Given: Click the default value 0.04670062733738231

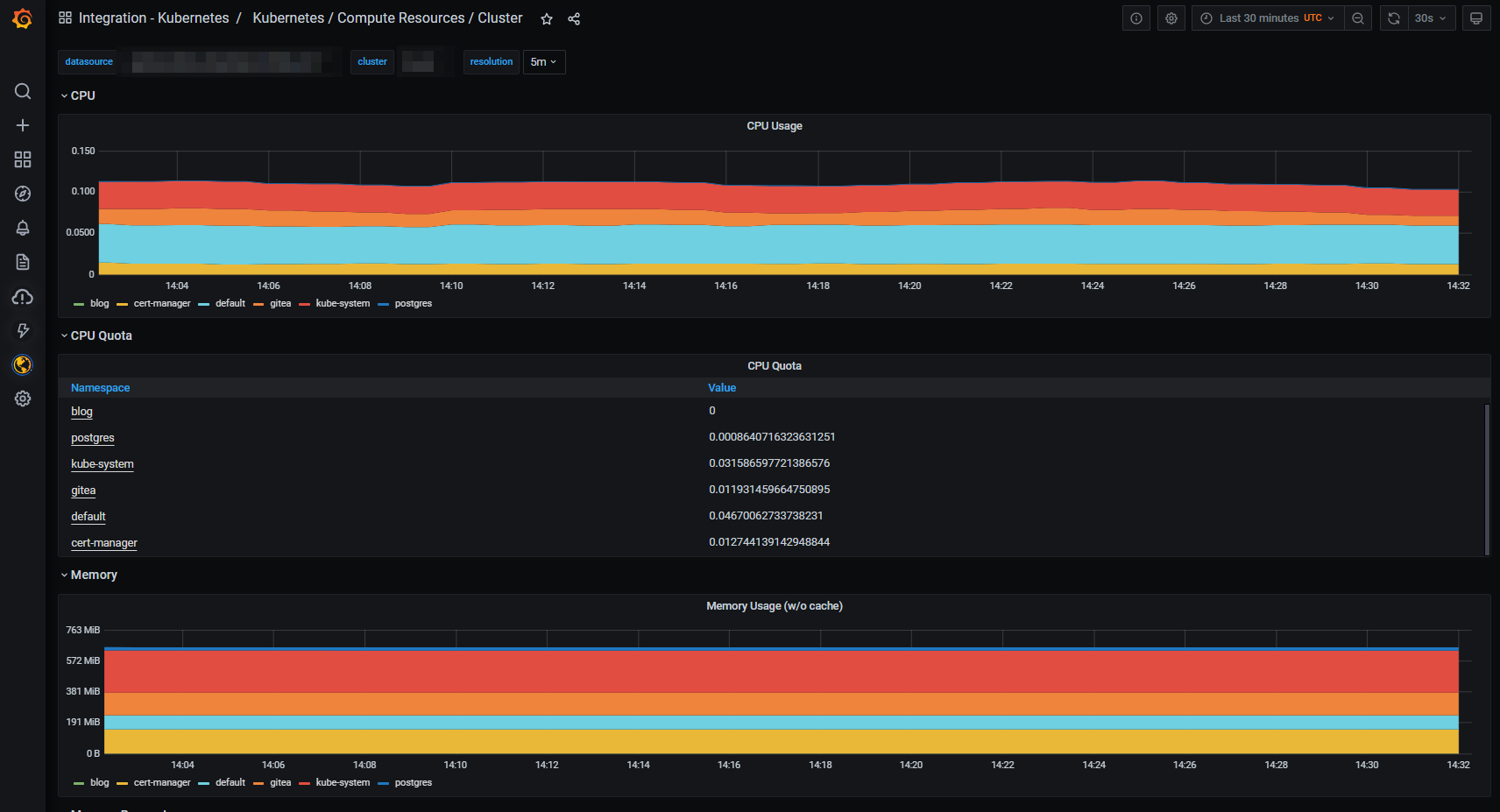Looking at the screenshot, I should pyautogui.click(x=766, y=516).
